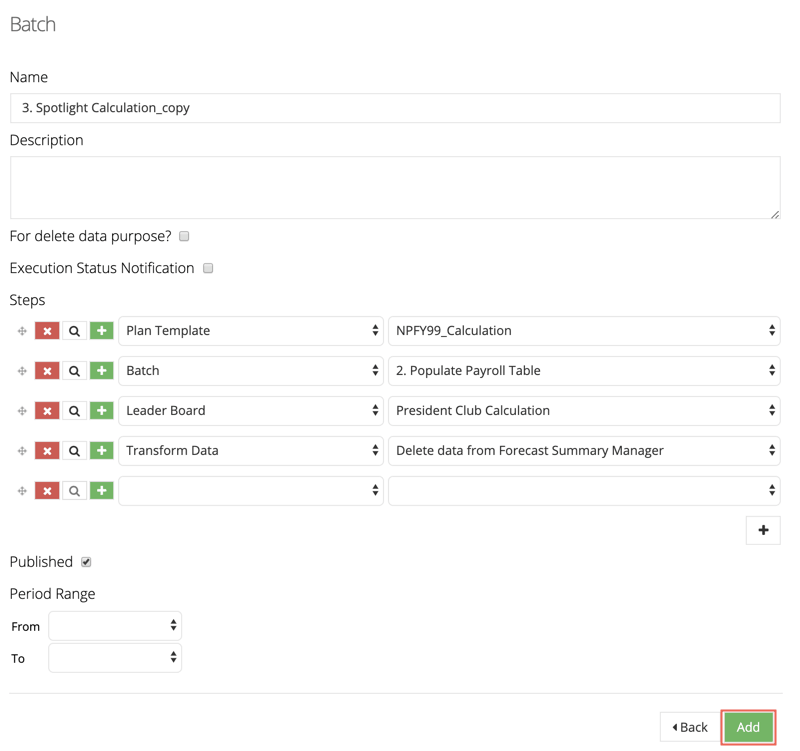Open the Period Range From dropdown
The height and width of the screenshot is (751, 800).
click(115, 625)
